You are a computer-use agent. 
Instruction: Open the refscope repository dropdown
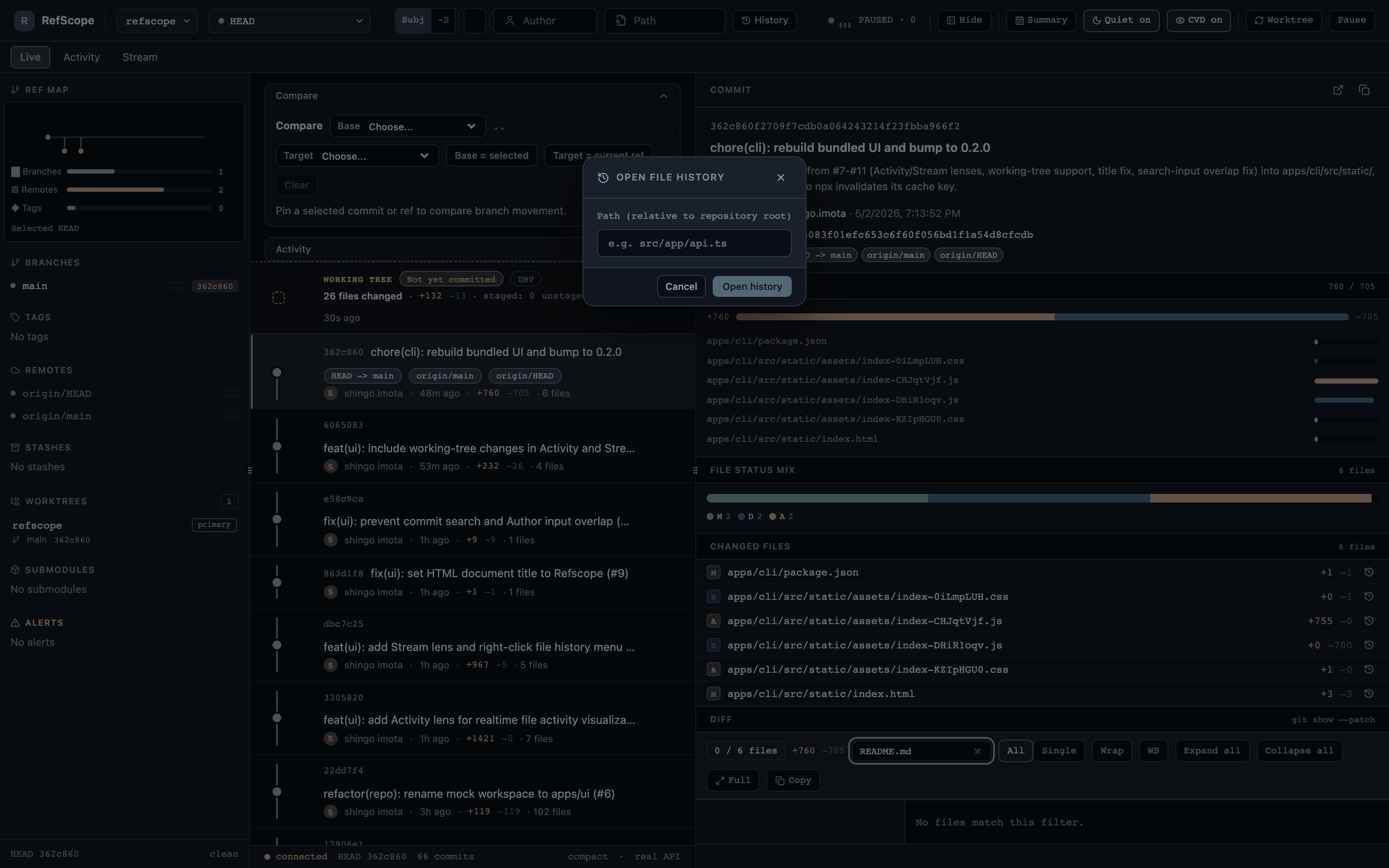157,21
